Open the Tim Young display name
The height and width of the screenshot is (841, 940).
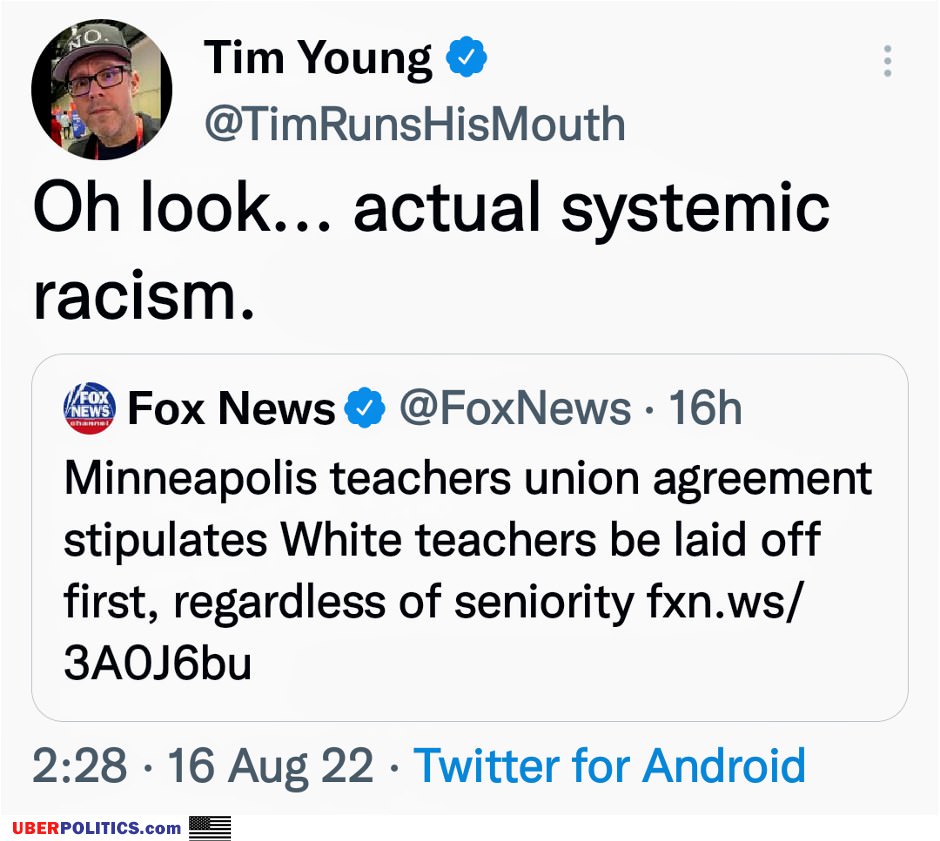(x=318, y=58)
